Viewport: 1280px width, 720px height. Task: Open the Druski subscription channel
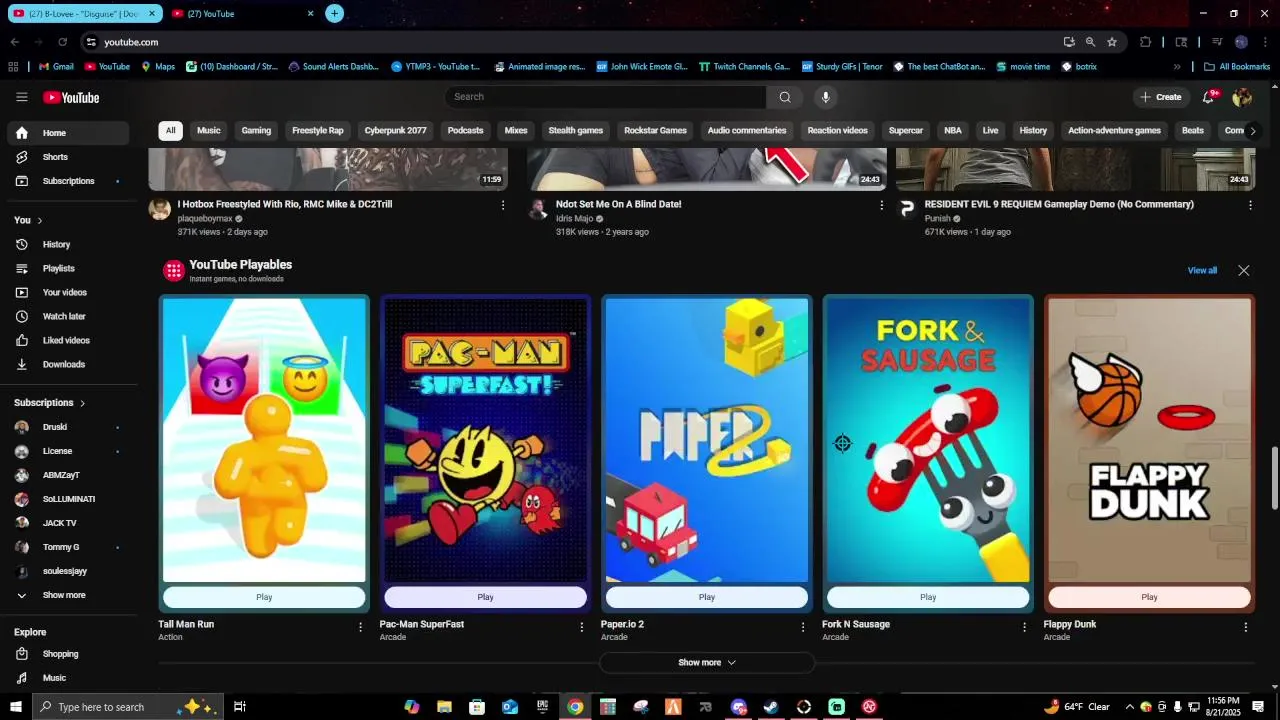(x=68, y=427)
